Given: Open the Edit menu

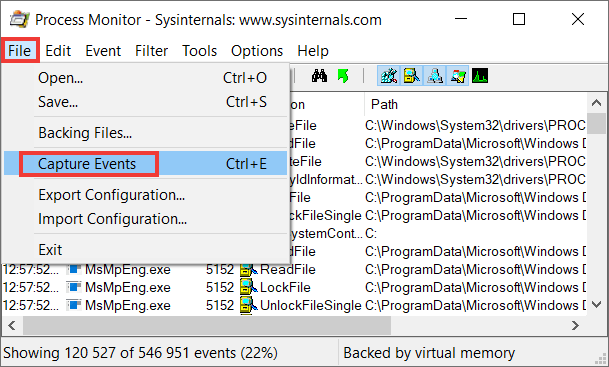Looking at the screenshot, I should pyautogui.click(x=58, y=50).
